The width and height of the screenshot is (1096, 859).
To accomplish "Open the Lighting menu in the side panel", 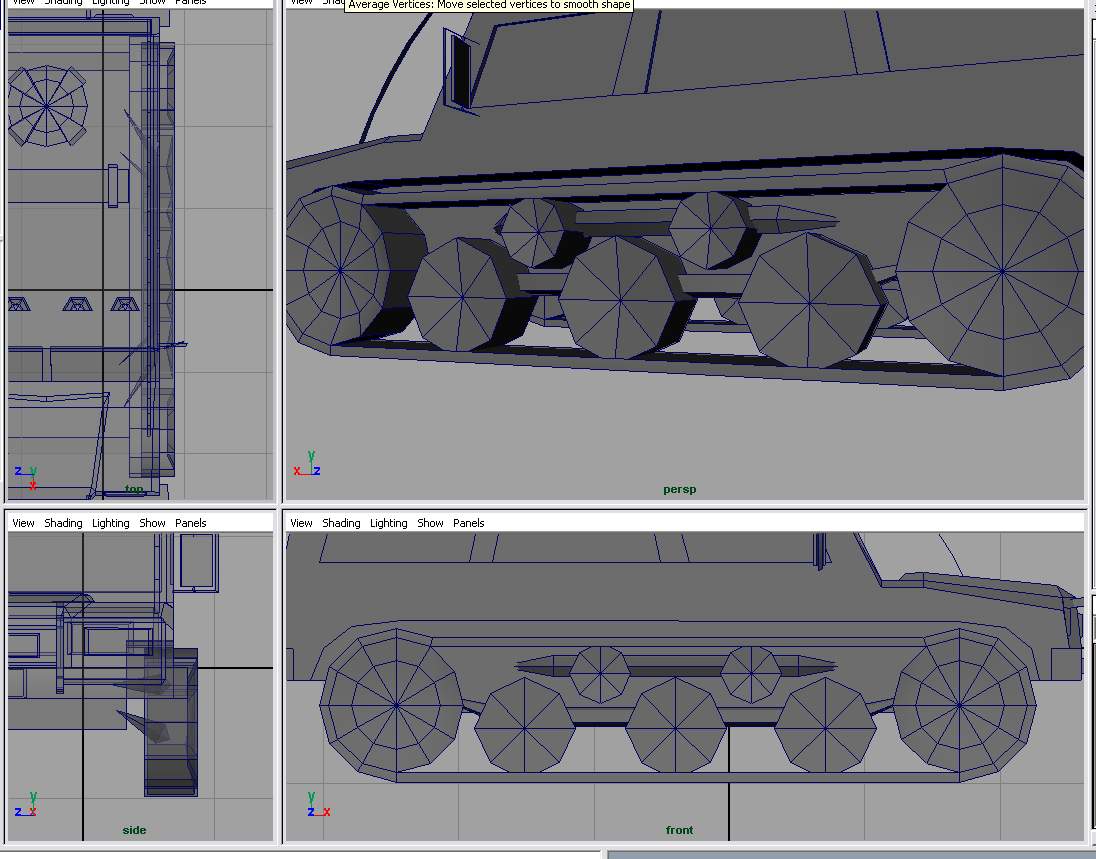I will coord(111,523).
